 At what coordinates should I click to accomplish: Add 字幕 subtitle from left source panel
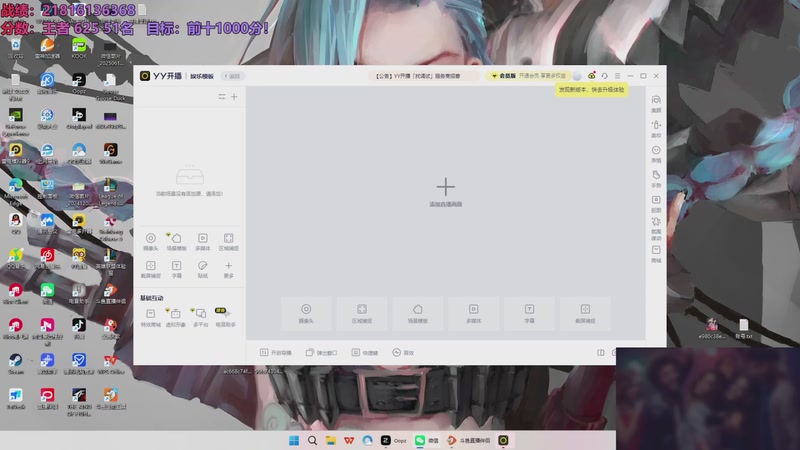[177, 269]
